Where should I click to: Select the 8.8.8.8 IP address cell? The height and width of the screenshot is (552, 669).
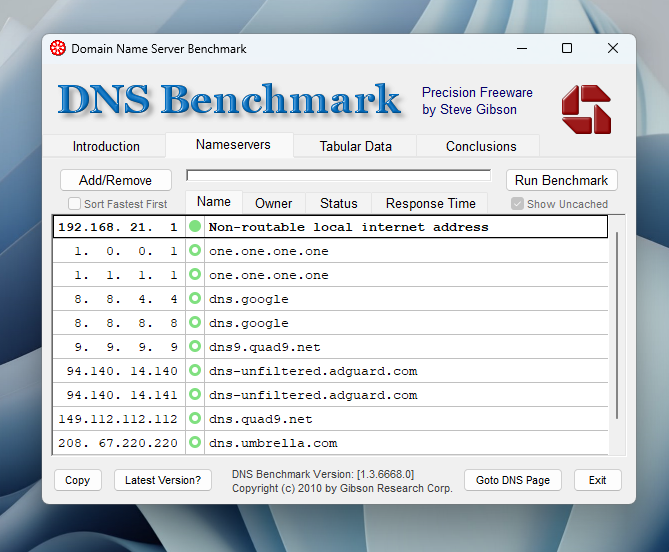pyautogui.click(x=119, y=323)
